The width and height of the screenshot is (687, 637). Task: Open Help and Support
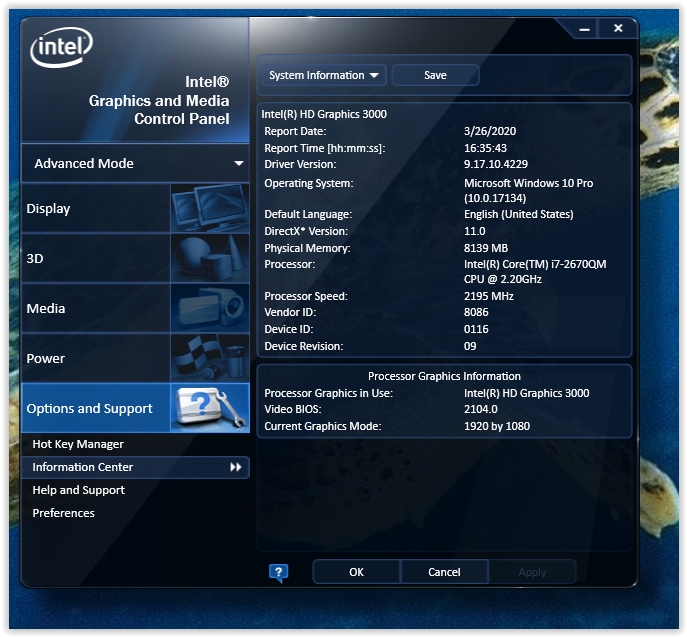[78, 490]
